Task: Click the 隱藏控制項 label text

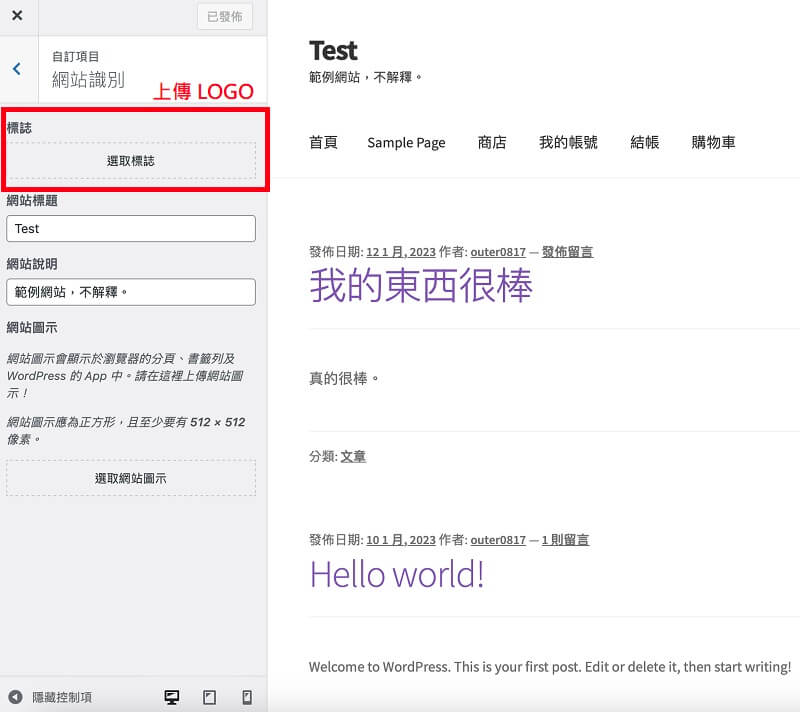Action: pyautogui.click(x=62, y=697)
